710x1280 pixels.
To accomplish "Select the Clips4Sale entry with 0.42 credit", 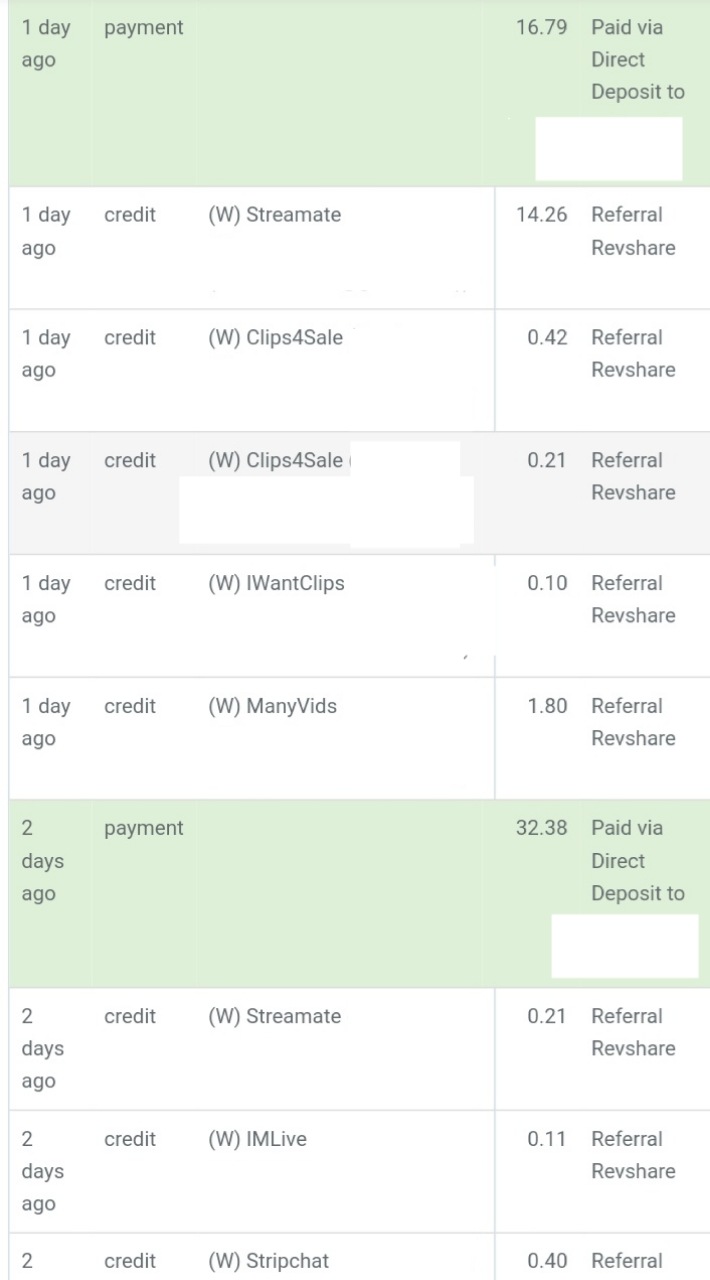I will pyautogui.click(x=275, y=338).
